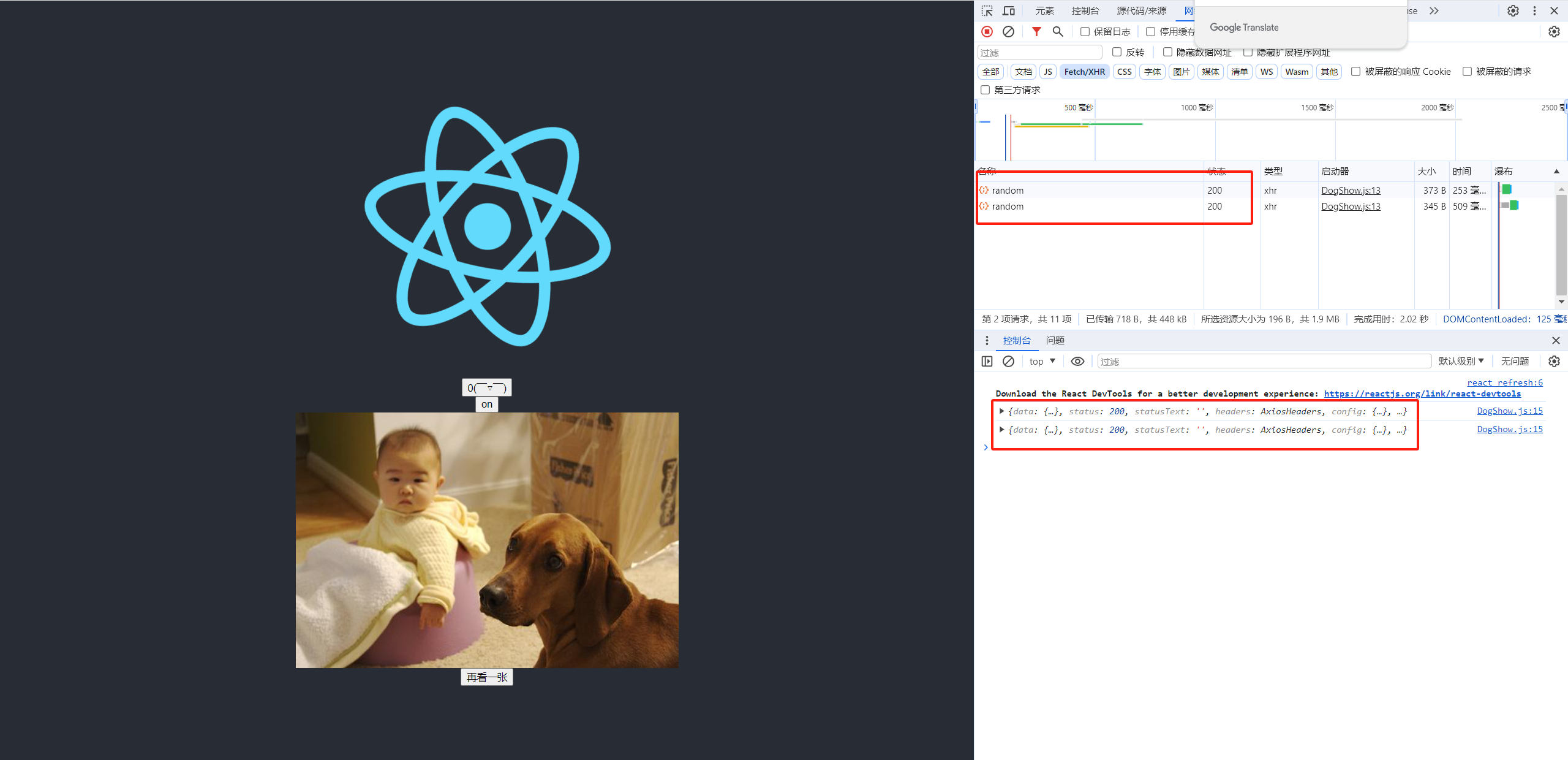Open 源代码/来源 tab
The image size is (1568, 760).
click(x=1142, y=11)
